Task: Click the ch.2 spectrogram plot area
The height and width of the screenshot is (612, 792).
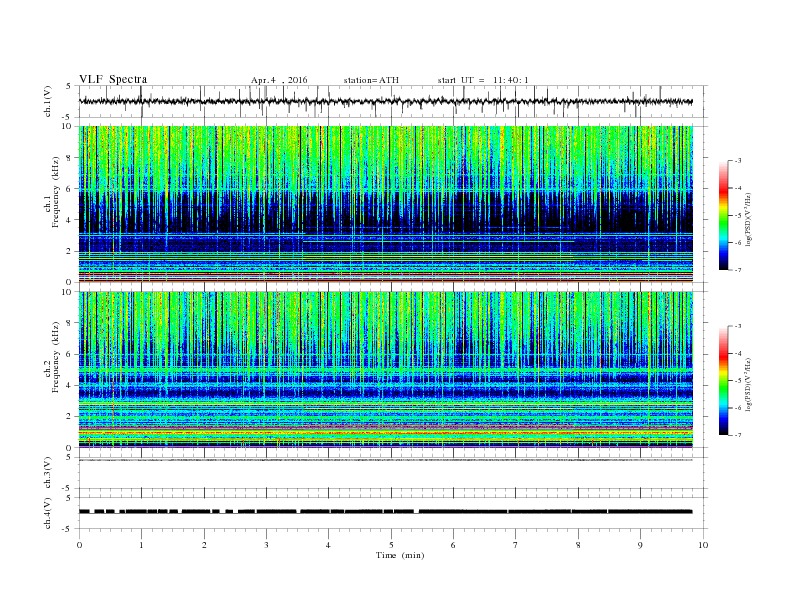Action: click(386, 369)
